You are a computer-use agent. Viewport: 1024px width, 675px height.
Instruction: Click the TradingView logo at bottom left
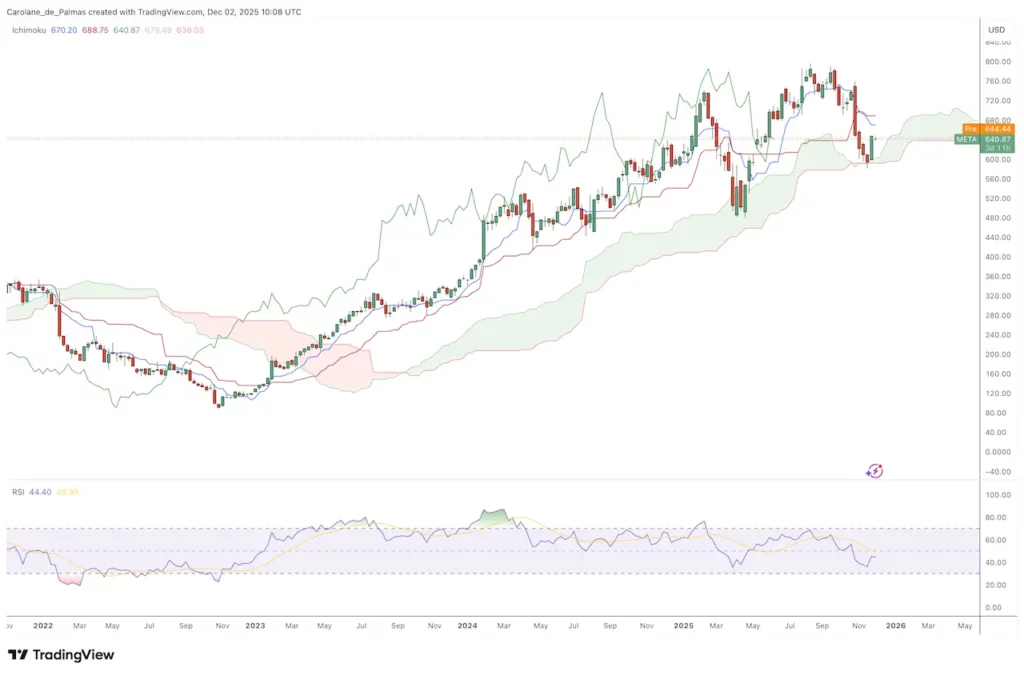60,654
